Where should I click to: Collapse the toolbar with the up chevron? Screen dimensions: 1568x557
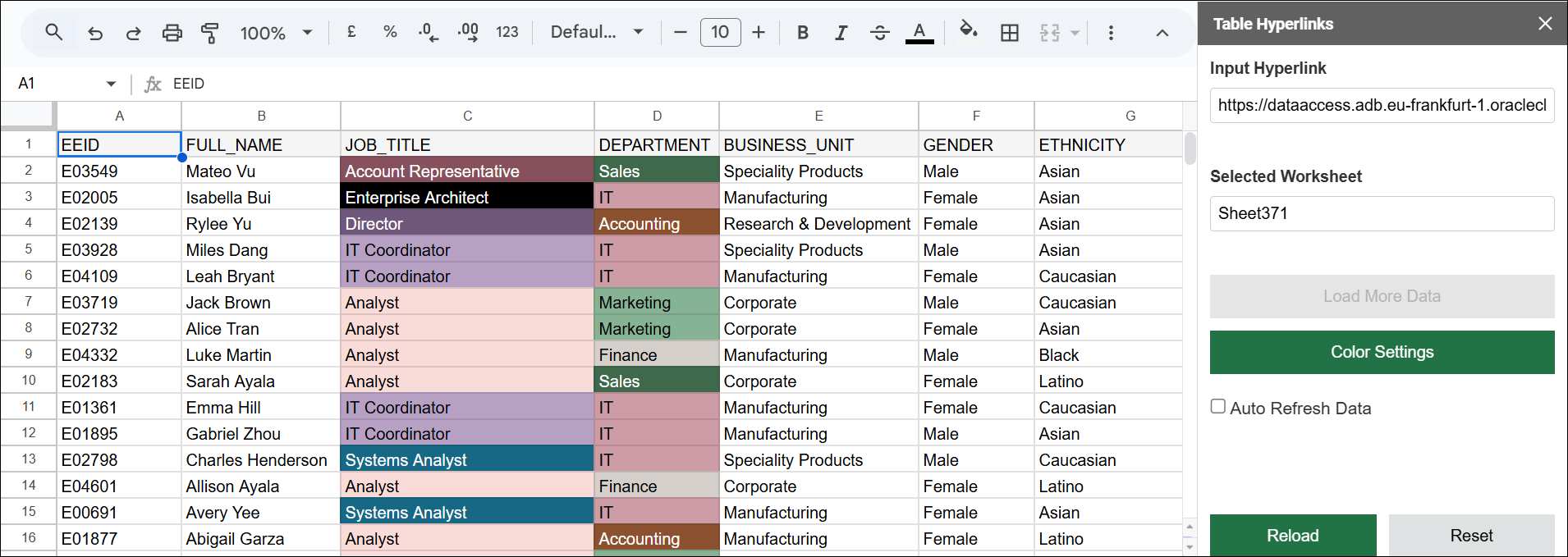[1162, 33]
